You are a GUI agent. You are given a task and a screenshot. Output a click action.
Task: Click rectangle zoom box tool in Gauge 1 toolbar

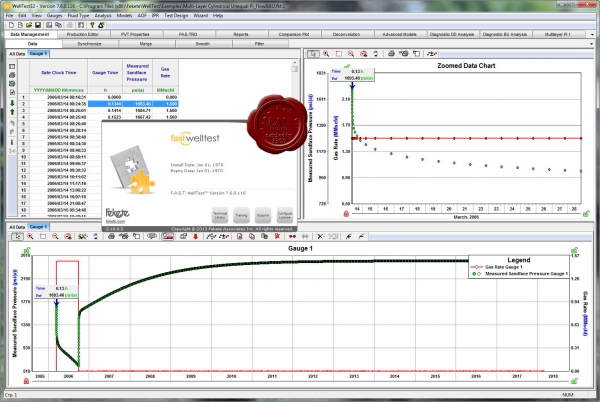coord(43,236)
